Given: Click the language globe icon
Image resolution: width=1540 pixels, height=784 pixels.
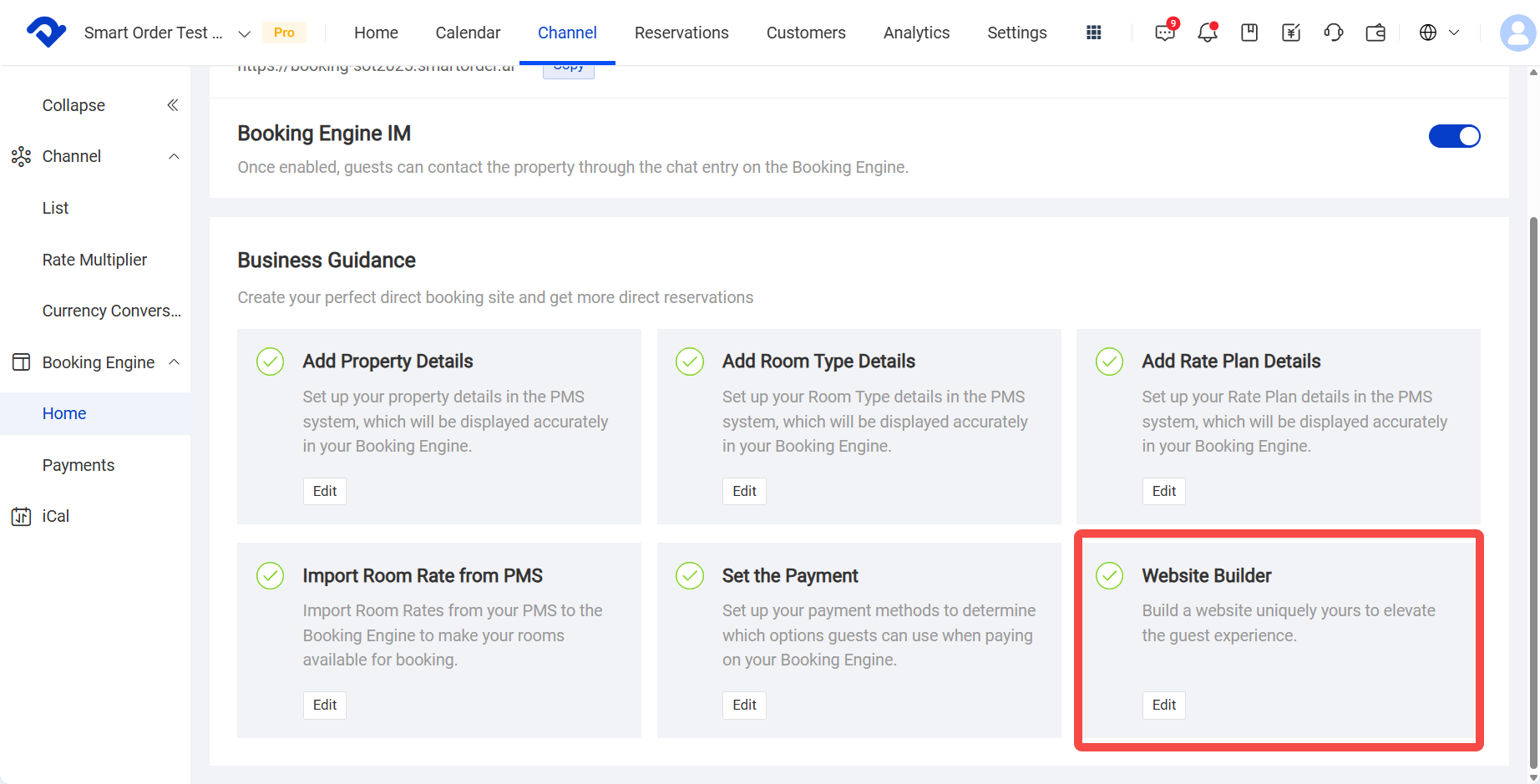Looking at the screenshot, I should 1428,33.
